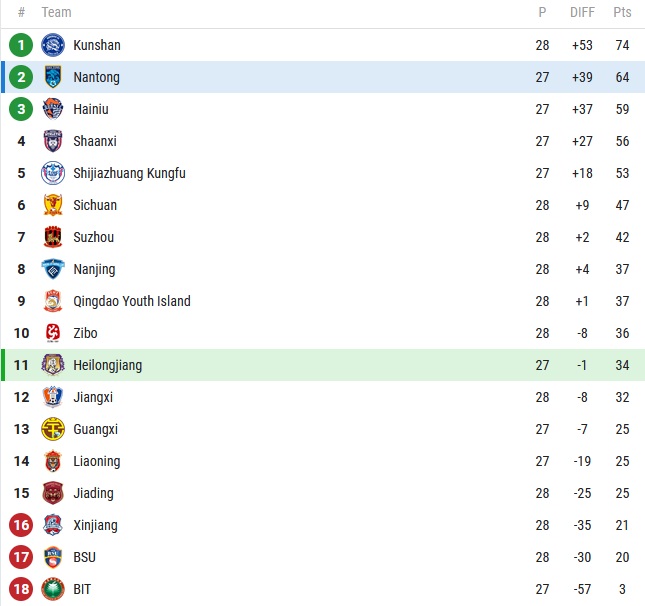
Task: Open the Hainiu team badge
Action: click(53, 109)
